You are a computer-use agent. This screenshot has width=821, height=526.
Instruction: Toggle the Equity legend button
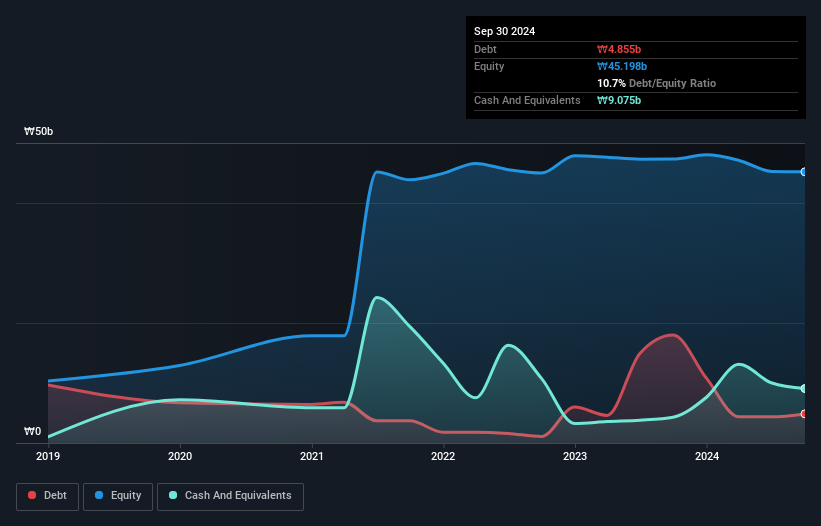[118, 496]
